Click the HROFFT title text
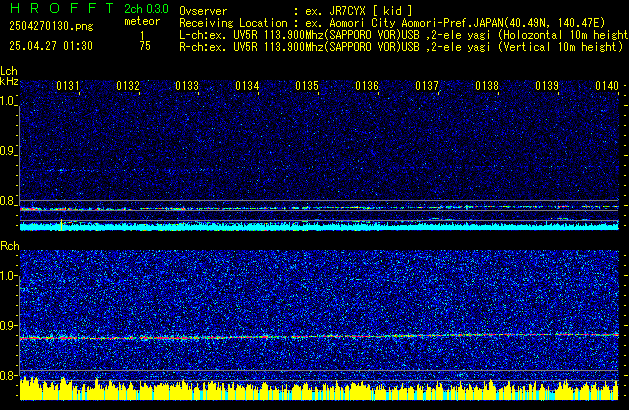 point(62,8)
